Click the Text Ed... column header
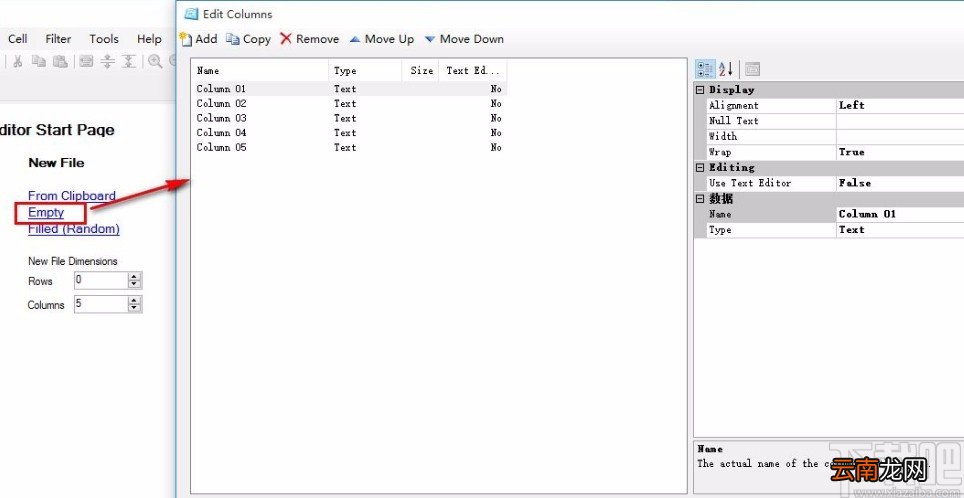The image size is (964, 498). click(473, 71)
